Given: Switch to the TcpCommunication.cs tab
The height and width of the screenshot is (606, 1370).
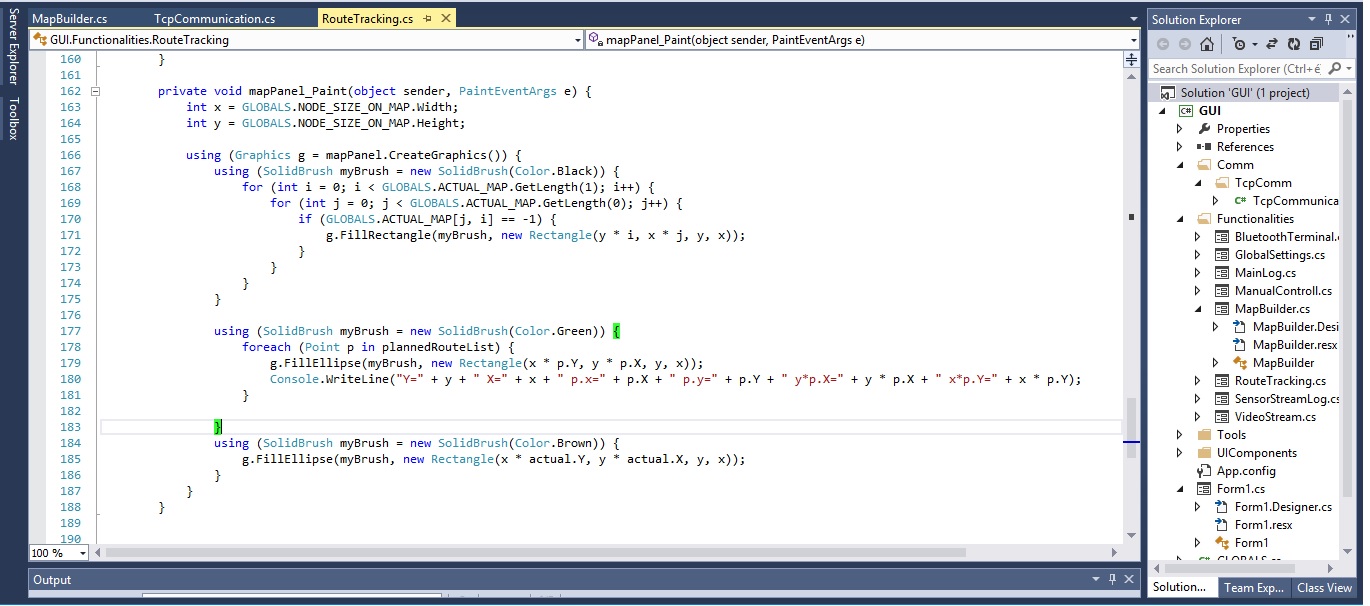Looking at the screenshot, I should [214, 19].
